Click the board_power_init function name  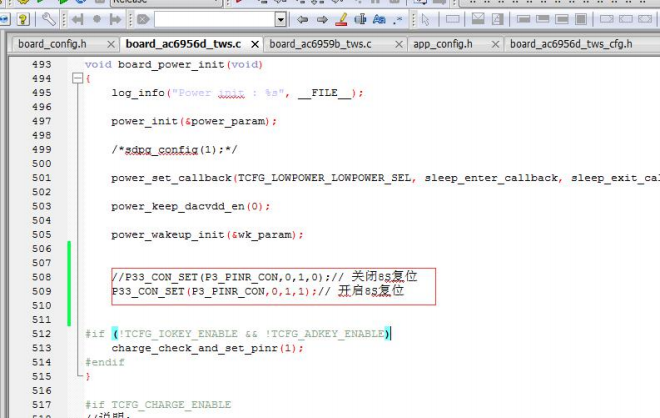[171, 64]
